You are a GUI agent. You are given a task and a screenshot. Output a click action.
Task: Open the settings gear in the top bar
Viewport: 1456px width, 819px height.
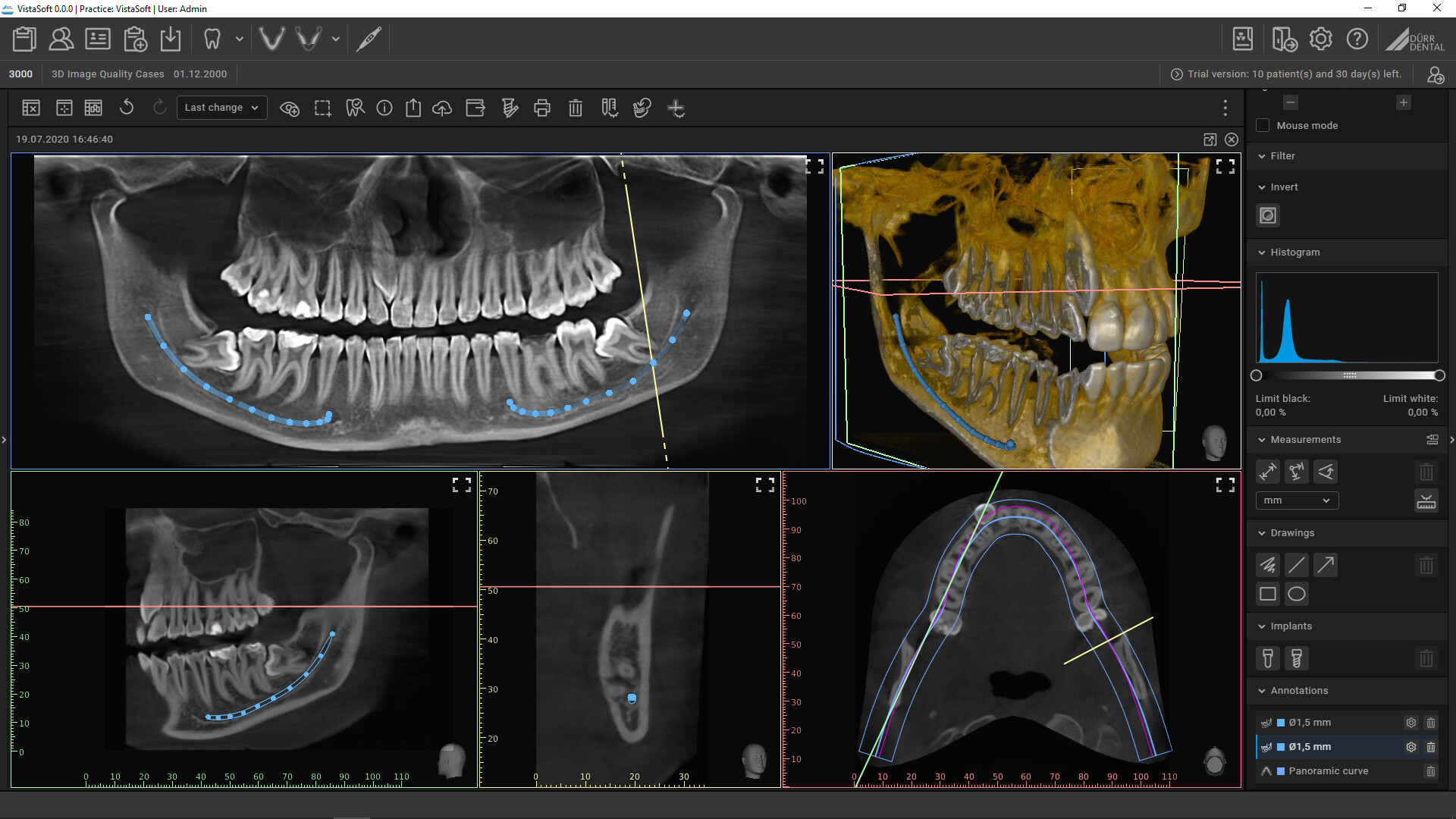pos(1321,39)
